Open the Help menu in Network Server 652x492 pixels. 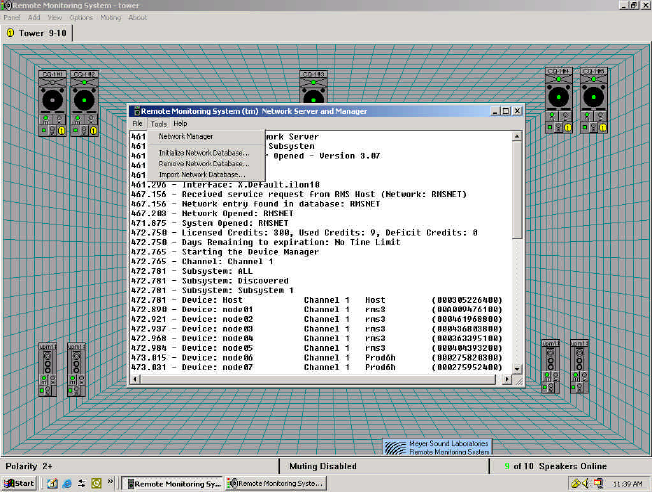click(x=180, y=123)
